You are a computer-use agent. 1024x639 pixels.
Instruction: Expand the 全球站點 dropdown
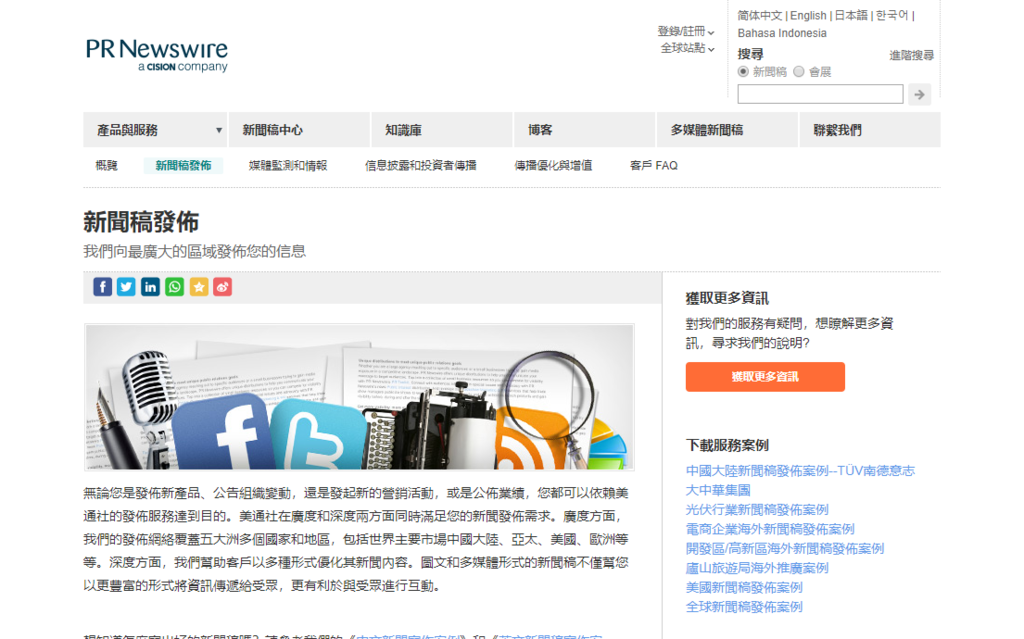[x=688, y=48]
